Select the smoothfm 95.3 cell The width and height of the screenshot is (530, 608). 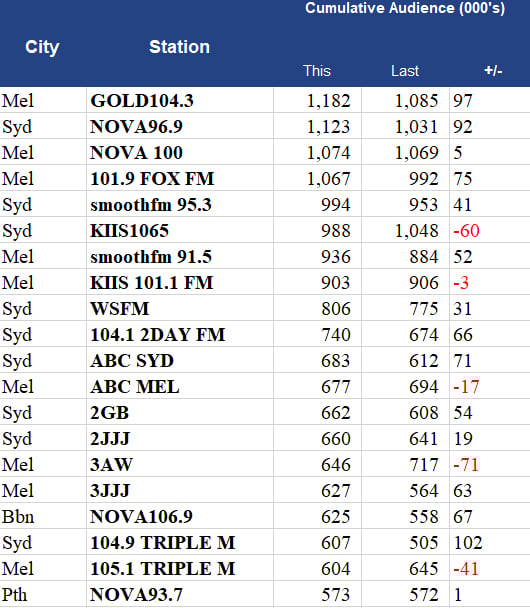pyautogui.click(x=180, y=205)
